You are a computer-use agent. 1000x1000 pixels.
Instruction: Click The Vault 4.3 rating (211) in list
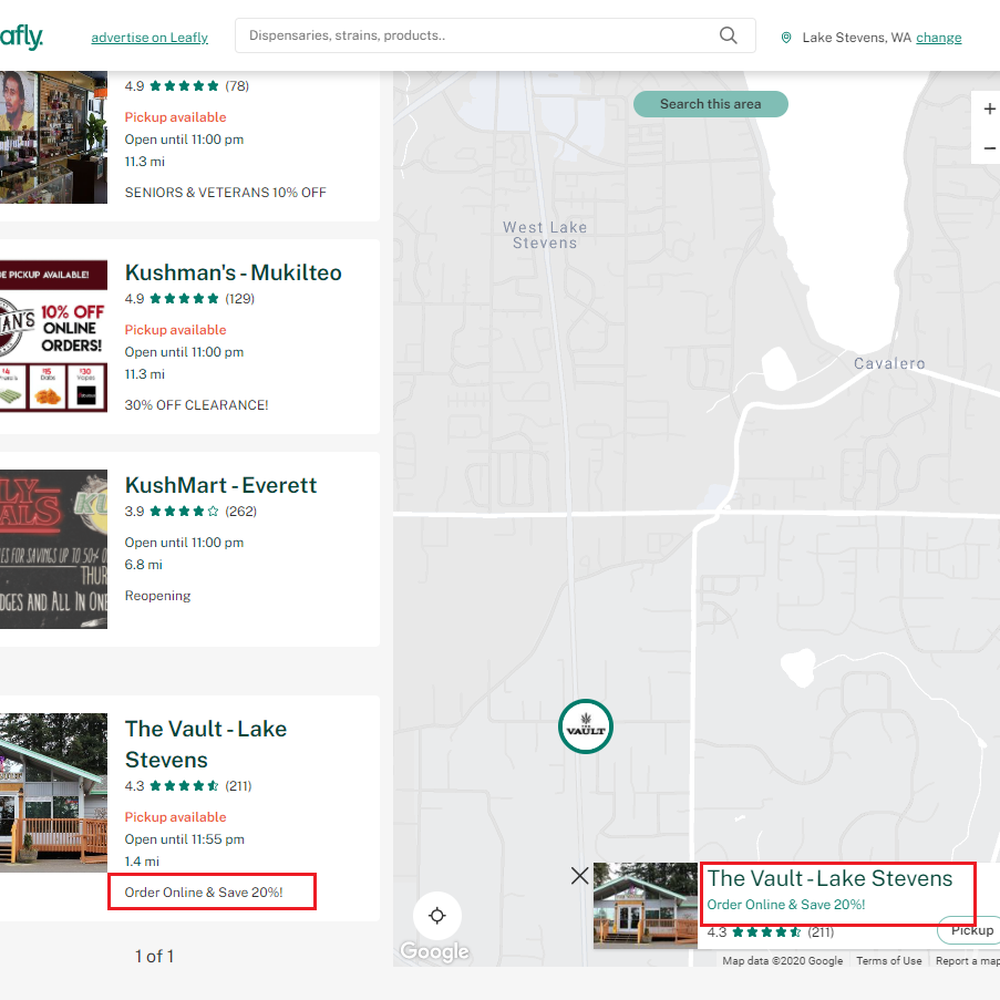click(x=188, y=786)
